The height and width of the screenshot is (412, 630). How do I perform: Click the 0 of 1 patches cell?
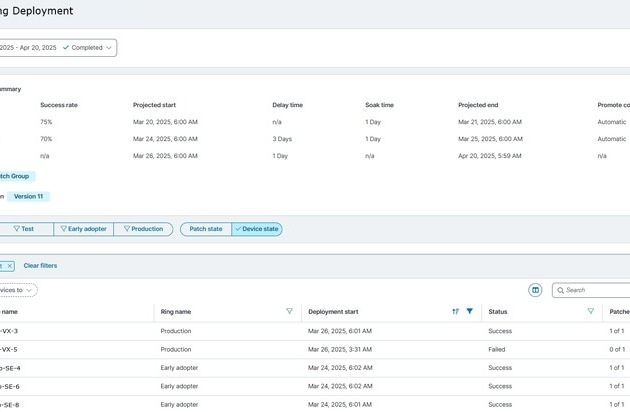click(x=617, y=350)
